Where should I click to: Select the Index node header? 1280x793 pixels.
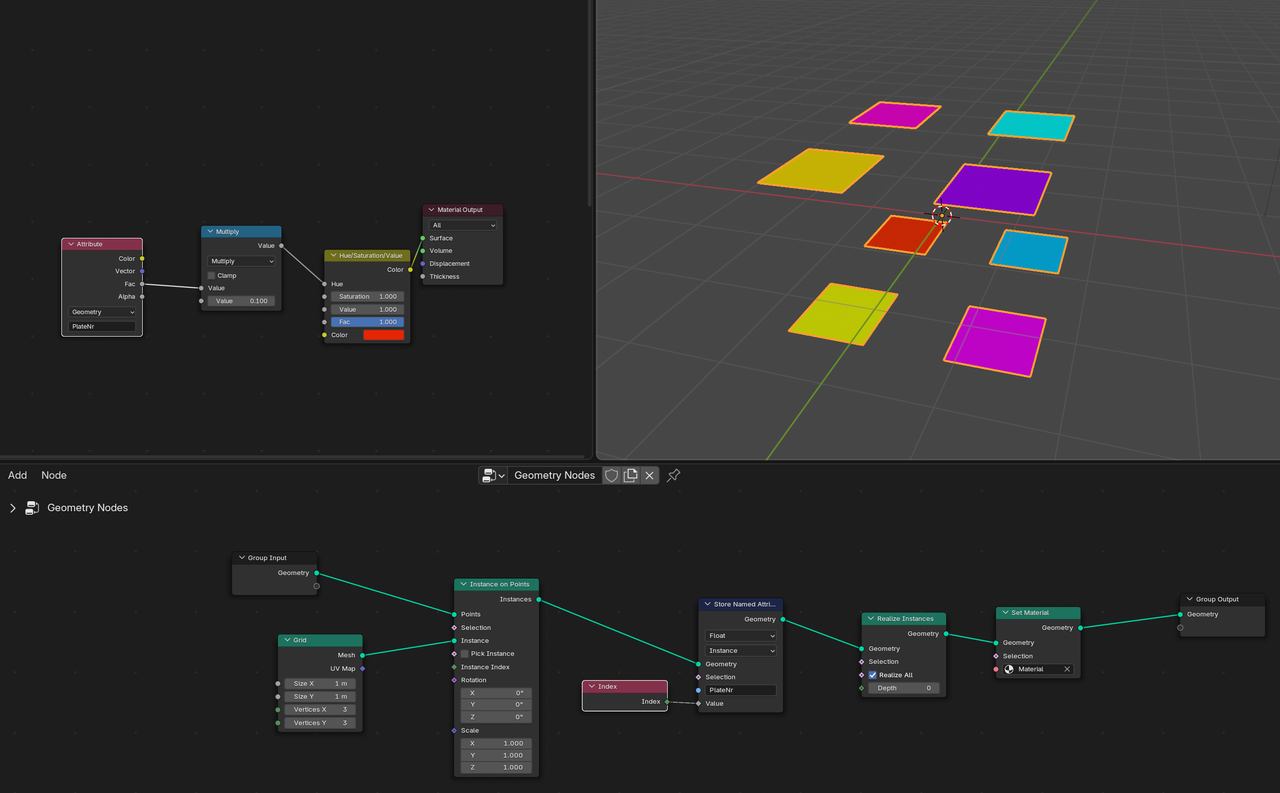click(625, 687)
